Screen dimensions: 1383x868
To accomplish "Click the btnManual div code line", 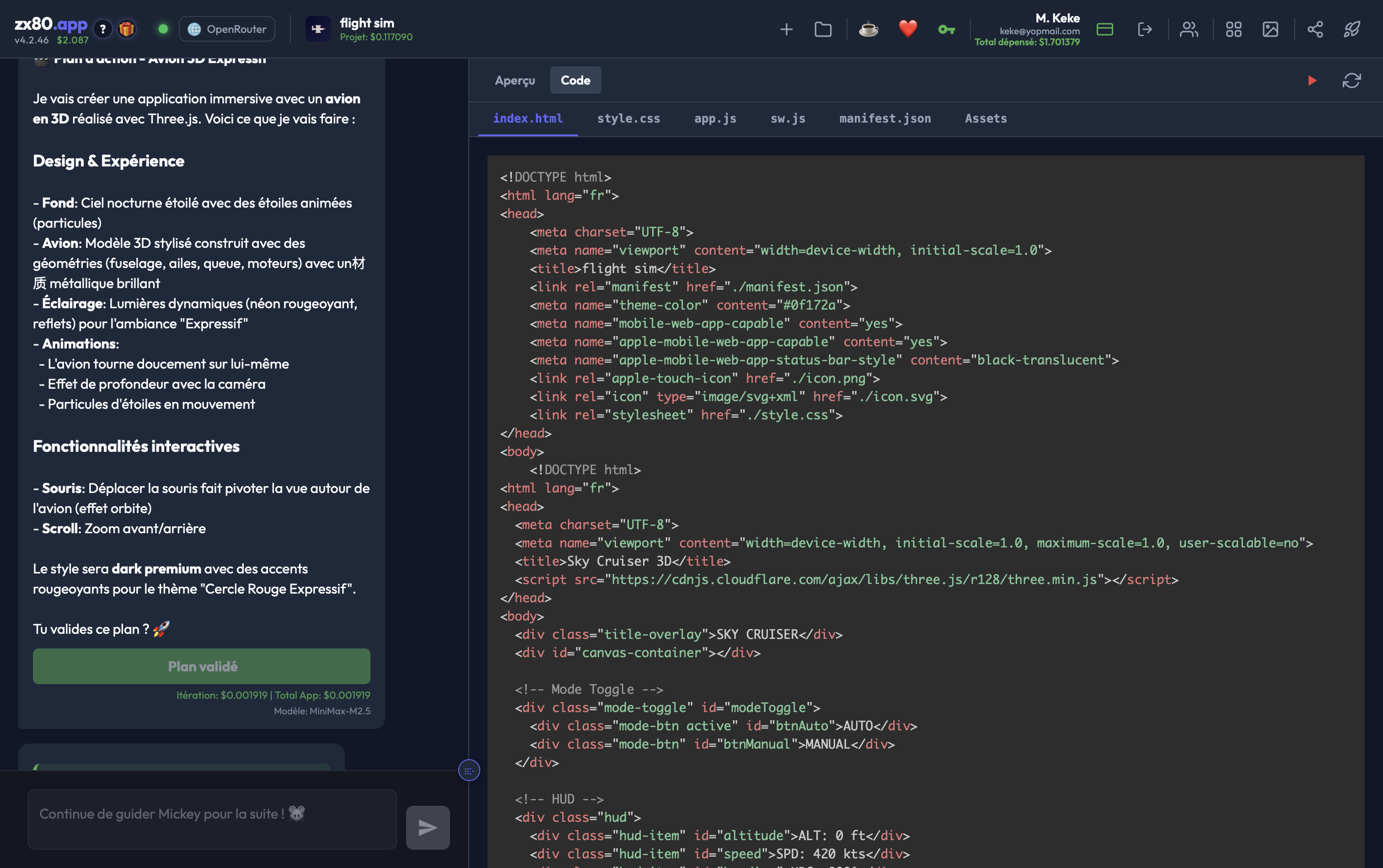I will [712, 744].
